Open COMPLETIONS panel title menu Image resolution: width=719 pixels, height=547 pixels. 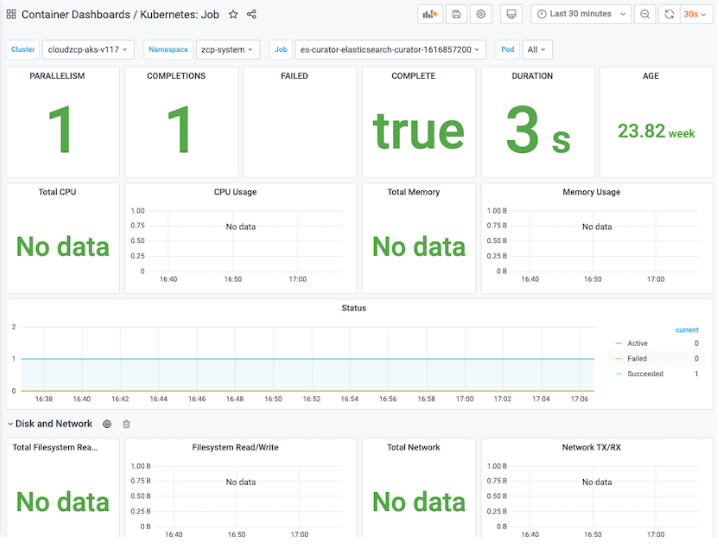pyautogui.click(x=176, y=76)
